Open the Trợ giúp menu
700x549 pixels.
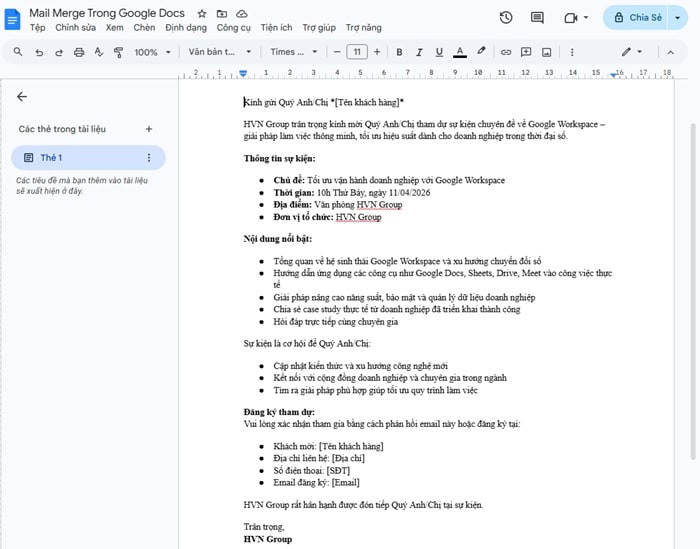(319, 28)
